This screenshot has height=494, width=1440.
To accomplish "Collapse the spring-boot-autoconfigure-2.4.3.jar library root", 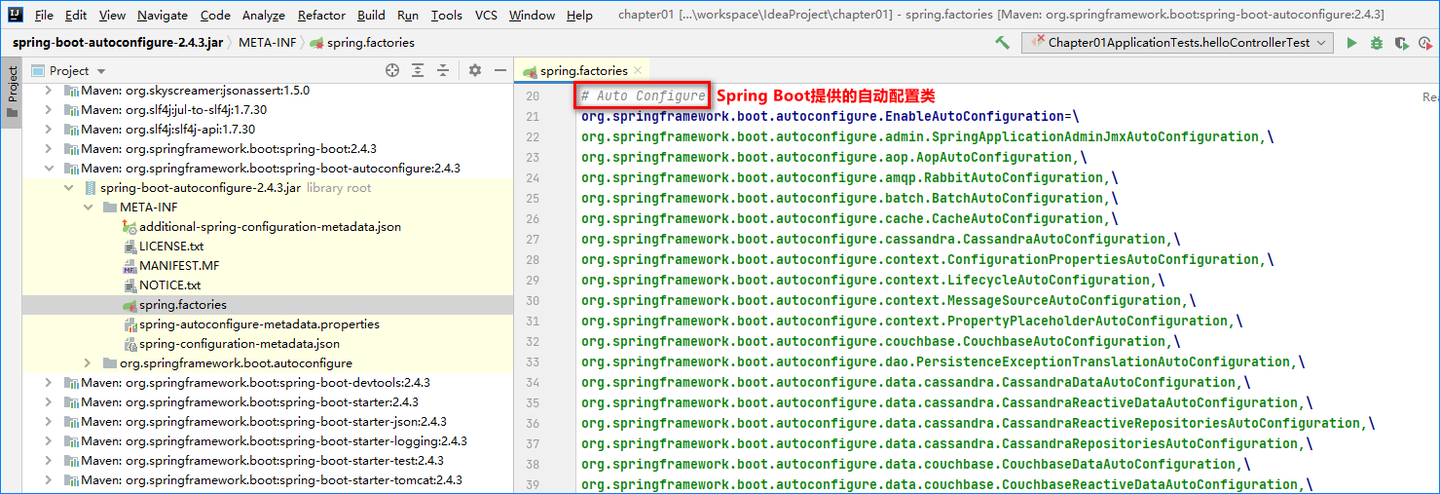I will pyautogui.click(x=68, y=188).
